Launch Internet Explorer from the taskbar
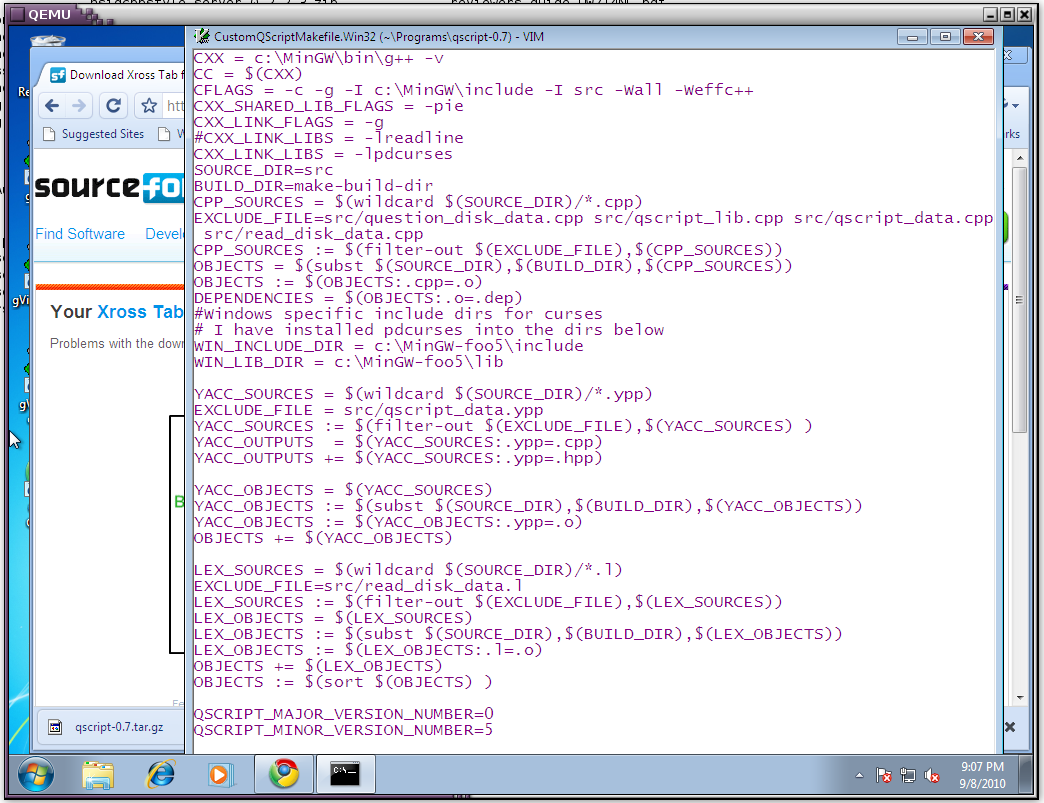The height and width of the screenshot is (803, 1044). 160,774
